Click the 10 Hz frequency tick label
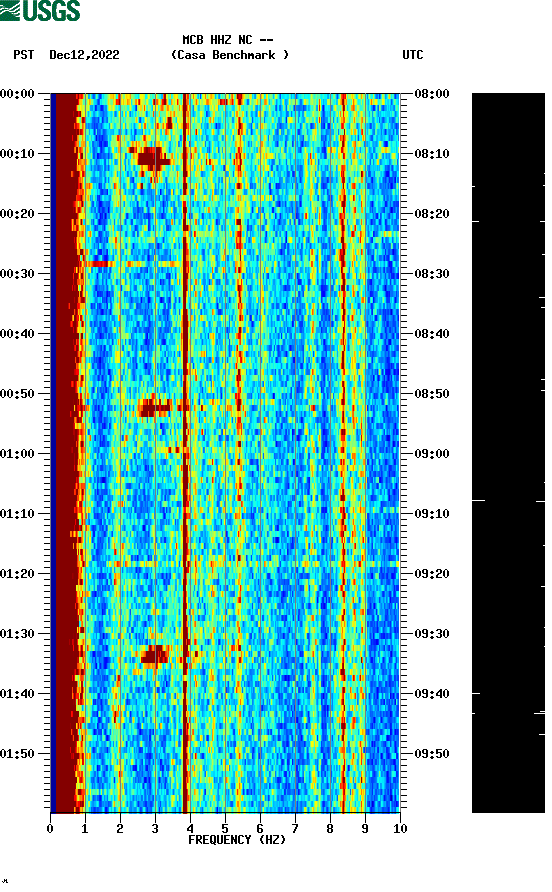Image resolution: width=552 pixels, height=892 pixels. [400, 828]
